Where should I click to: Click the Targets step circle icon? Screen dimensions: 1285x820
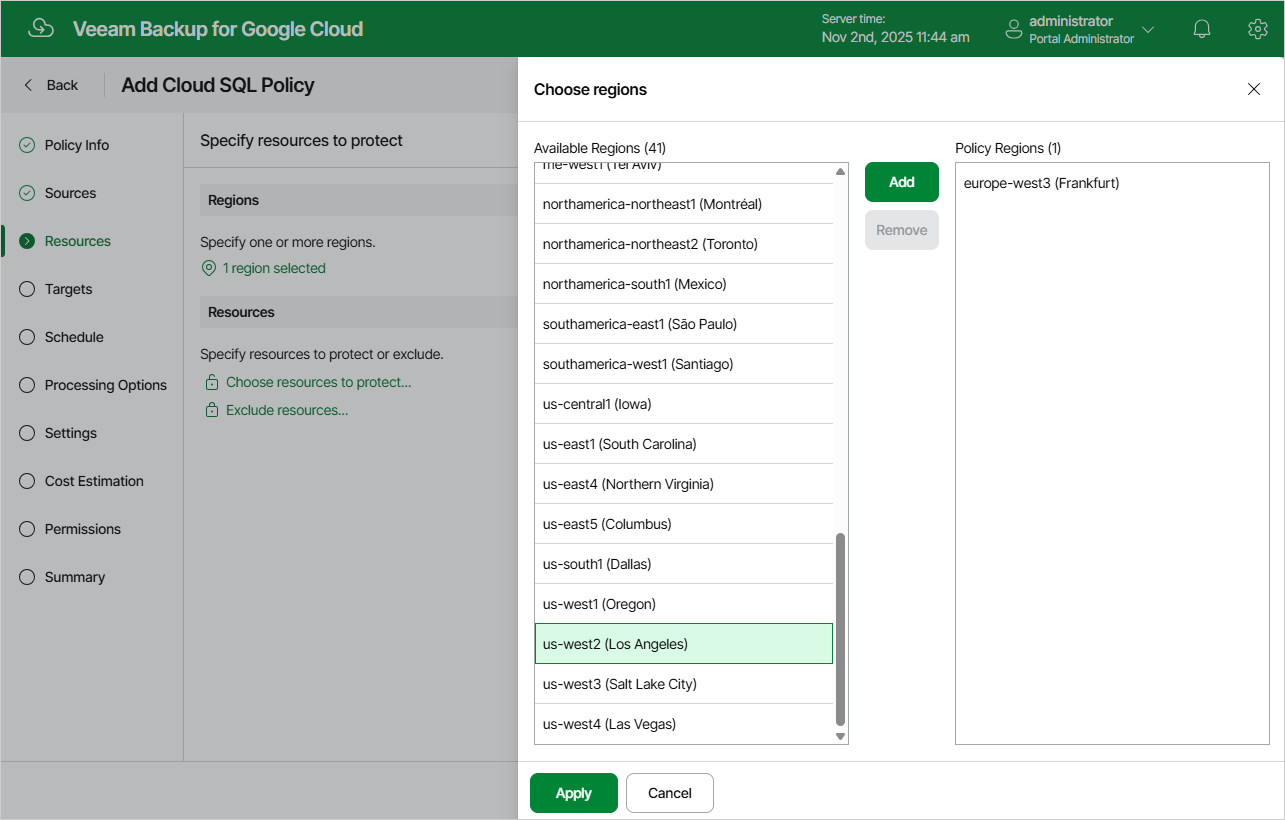[27, 289]
